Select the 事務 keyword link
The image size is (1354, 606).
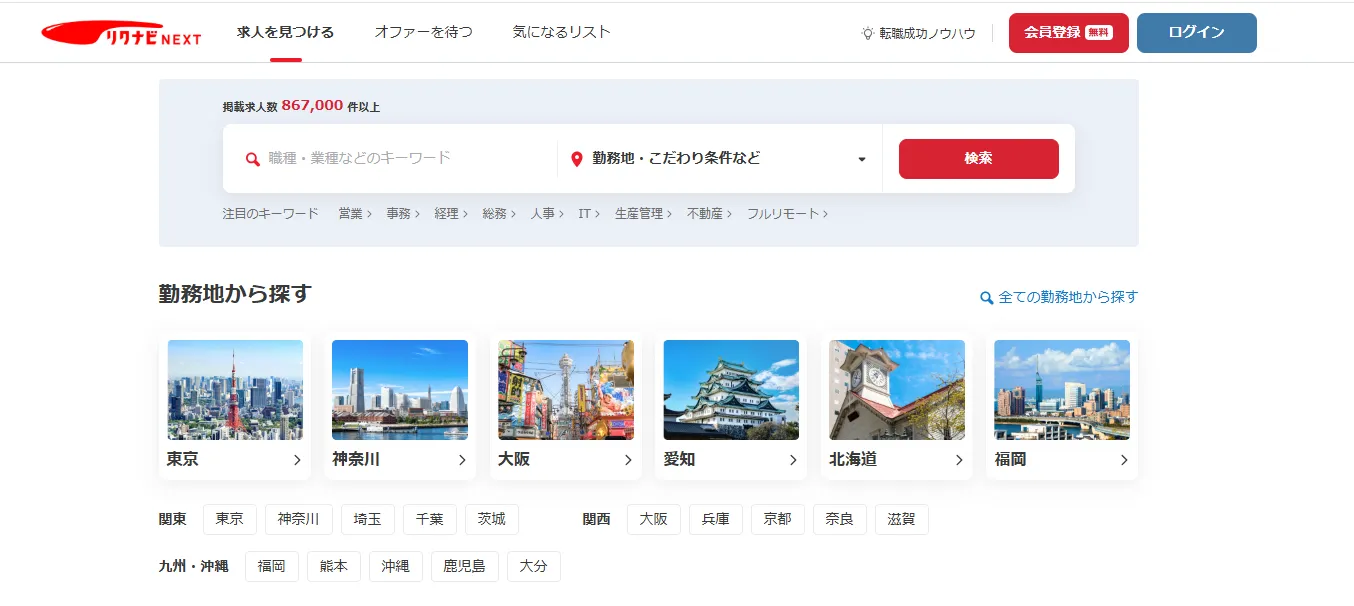click(403, 213)
